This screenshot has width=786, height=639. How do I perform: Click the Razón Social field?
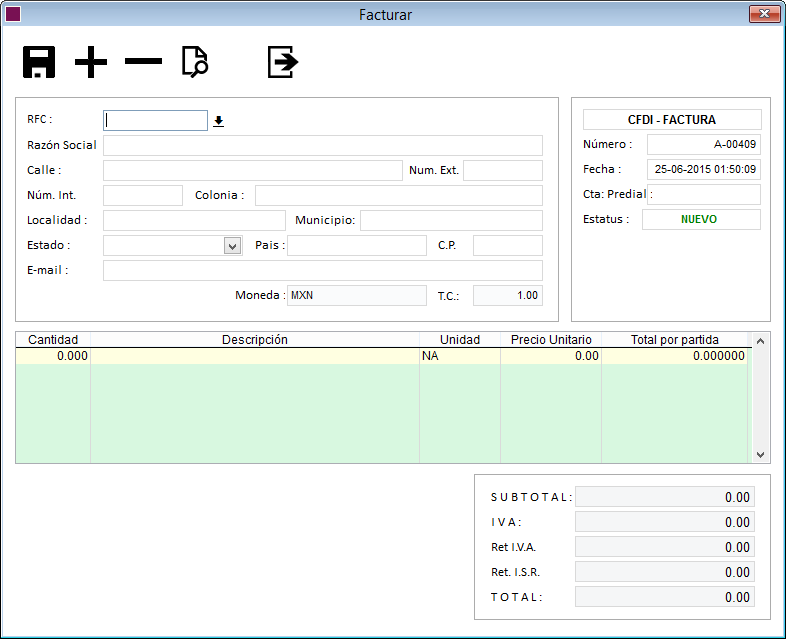(x=323, y=145)
